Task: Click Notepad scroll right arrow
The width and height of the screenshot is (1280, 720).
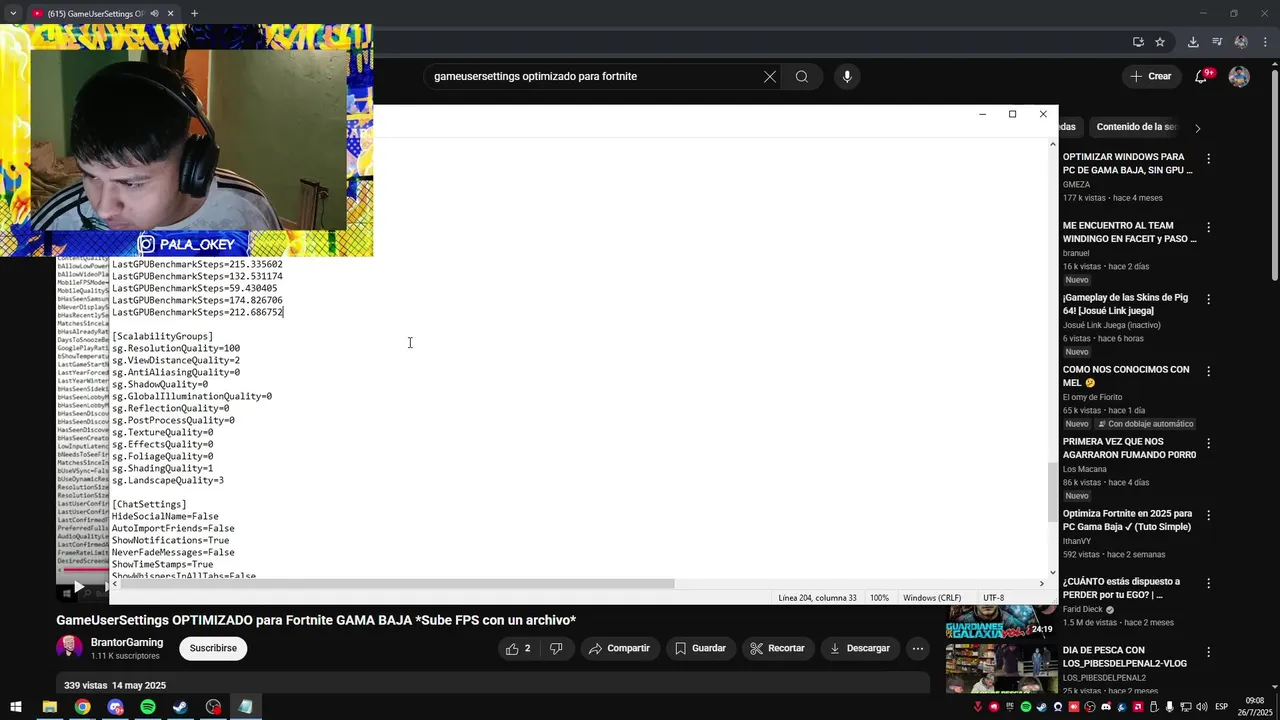Action: coord(1041,584)
